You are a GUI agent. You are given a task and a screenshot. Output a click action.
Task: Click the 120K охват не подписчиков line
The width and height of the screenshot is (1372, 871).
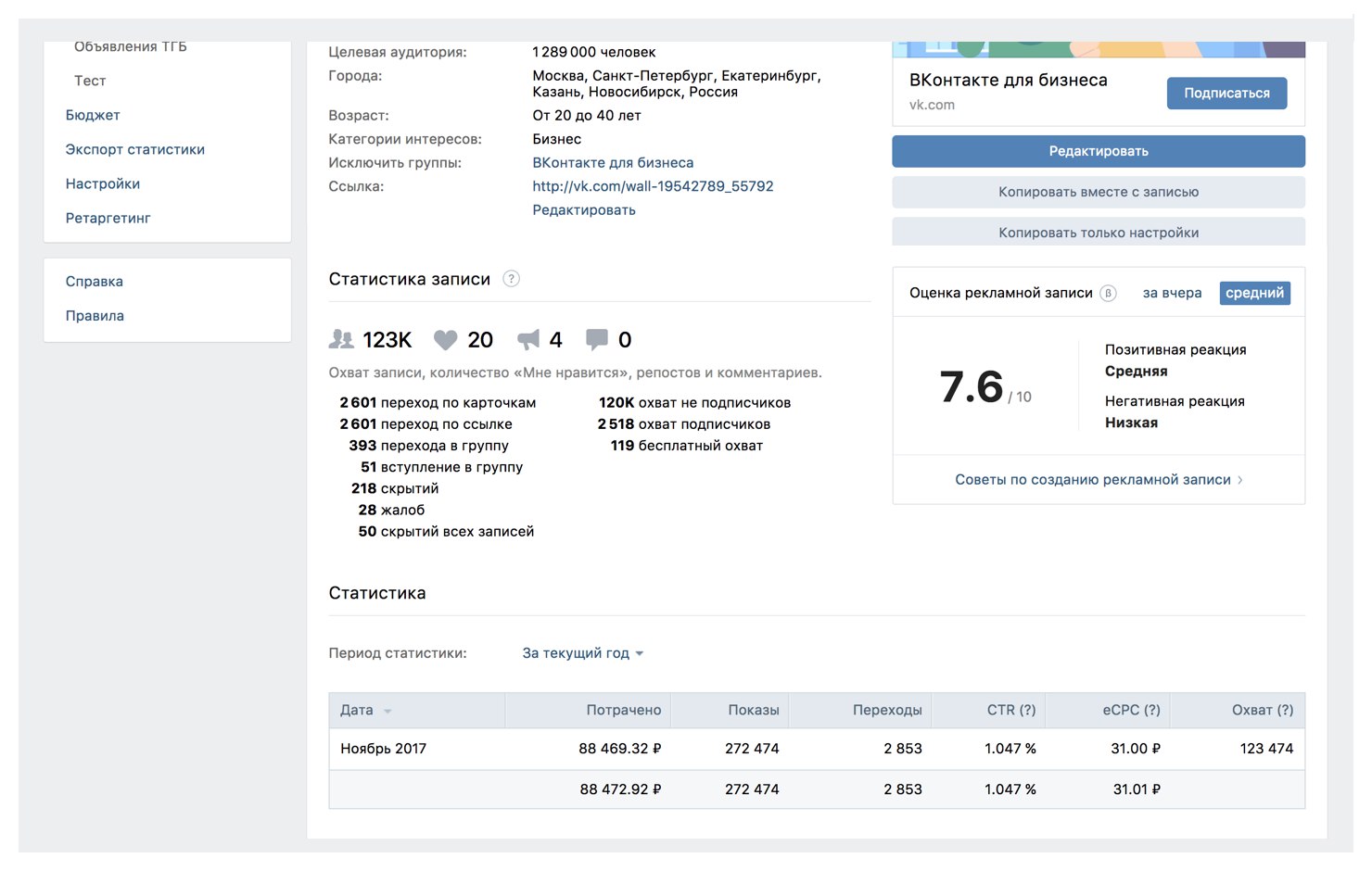tap(694, 403)
